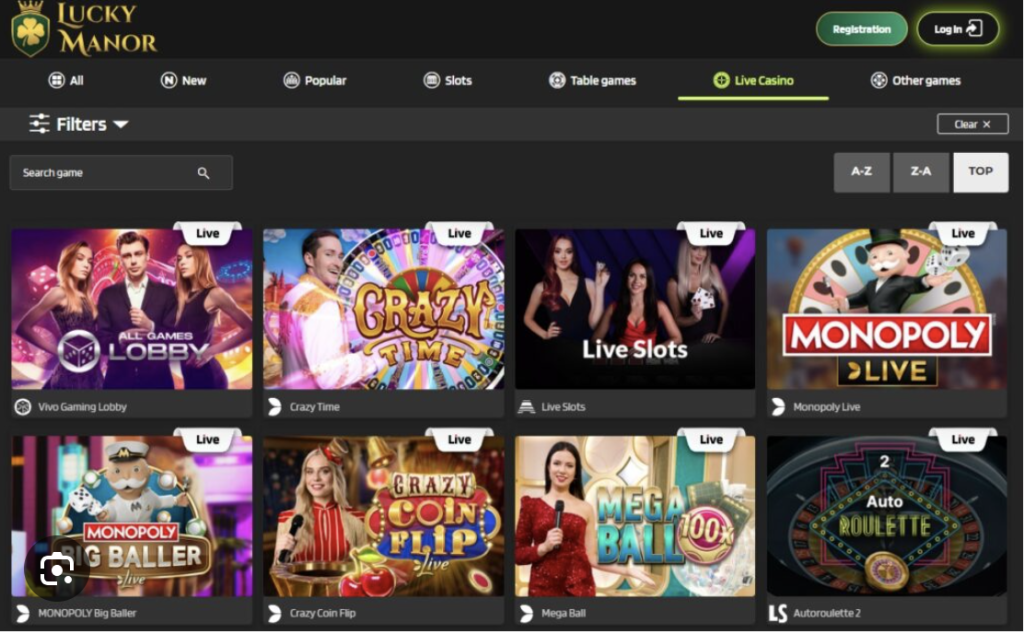Click the magnifier search icon
The height and width of the screenshot is (634, 1024).
(x=204, y=173)
